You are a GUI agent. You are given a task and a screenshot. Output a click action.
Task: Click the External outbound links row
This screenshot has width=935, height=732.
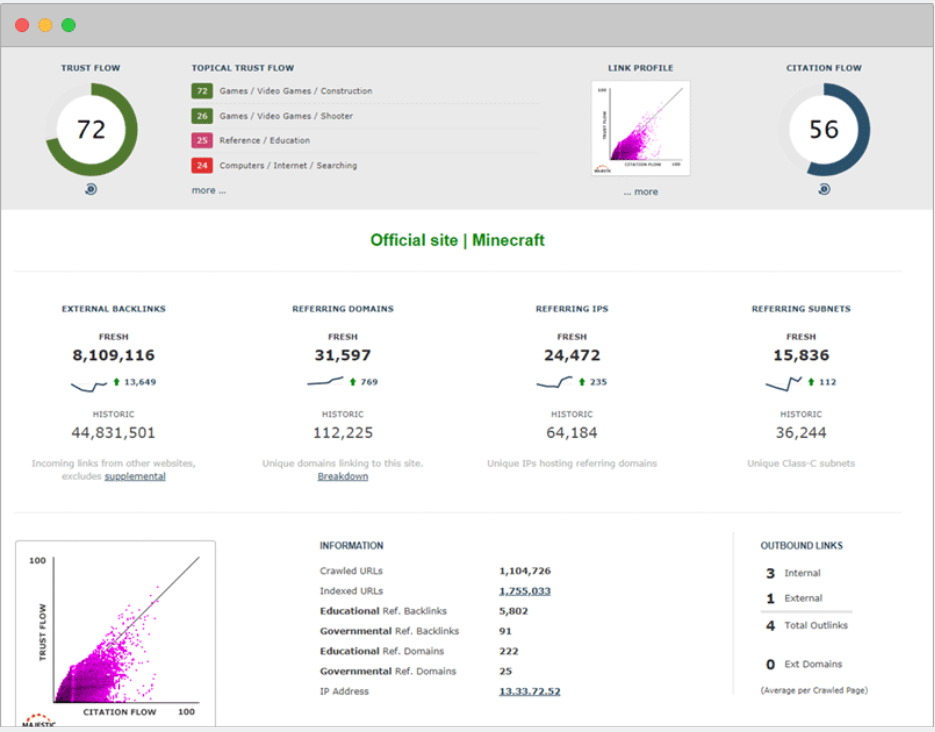click(794, 598)
